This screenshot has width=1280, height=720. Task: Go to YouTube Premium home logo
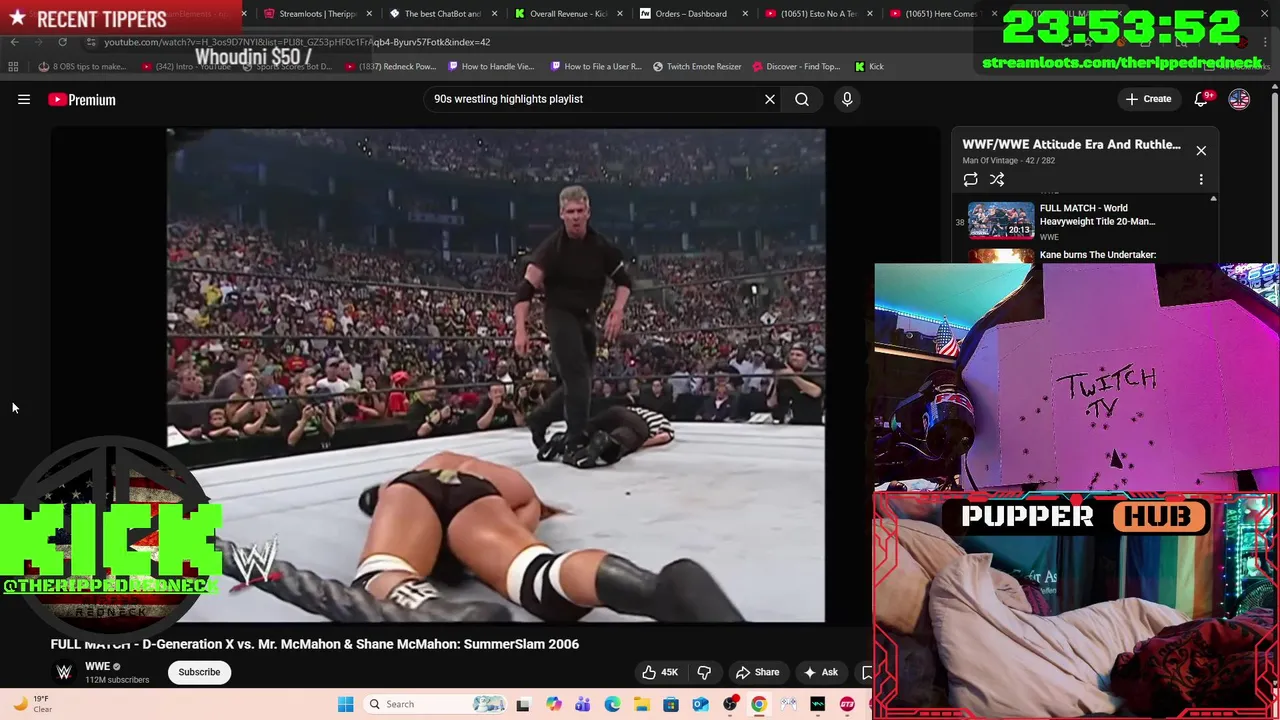tap(82, 99)
